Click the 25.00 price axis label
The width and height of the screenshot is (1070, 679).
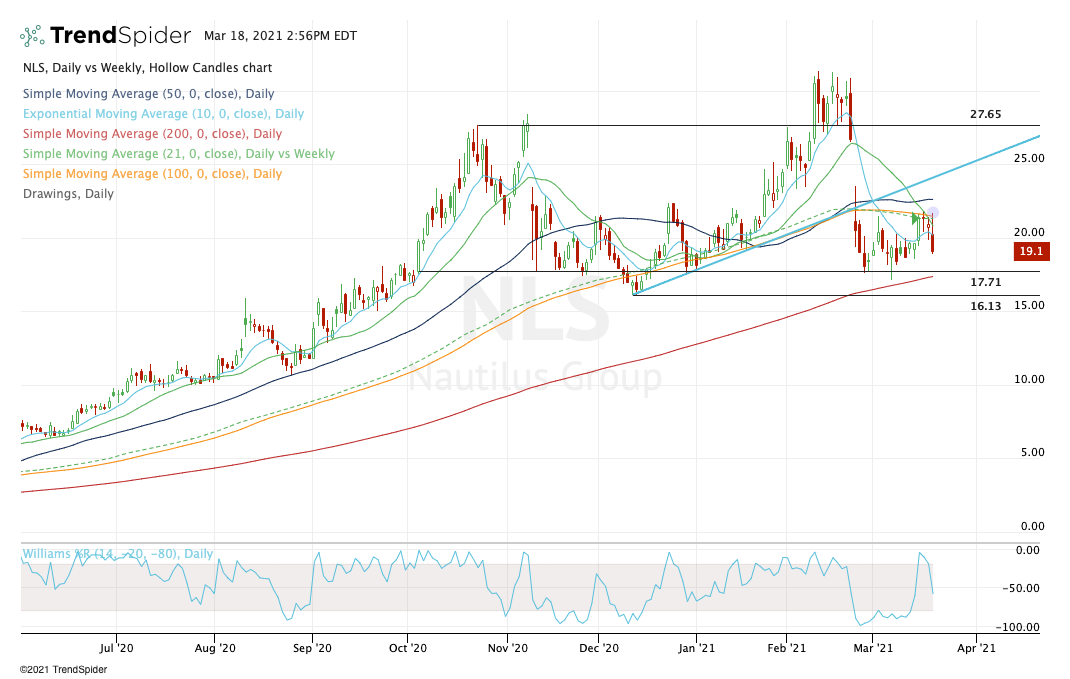click(1028, 158)
